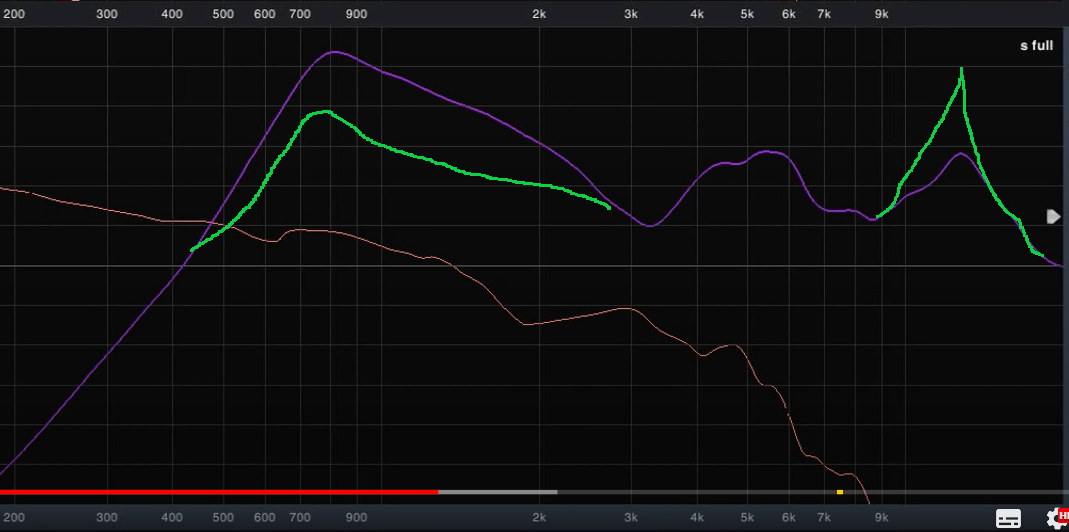Click the panel layout icon beside the gear
The image size is (1069, 532).
coord(1008,518)
